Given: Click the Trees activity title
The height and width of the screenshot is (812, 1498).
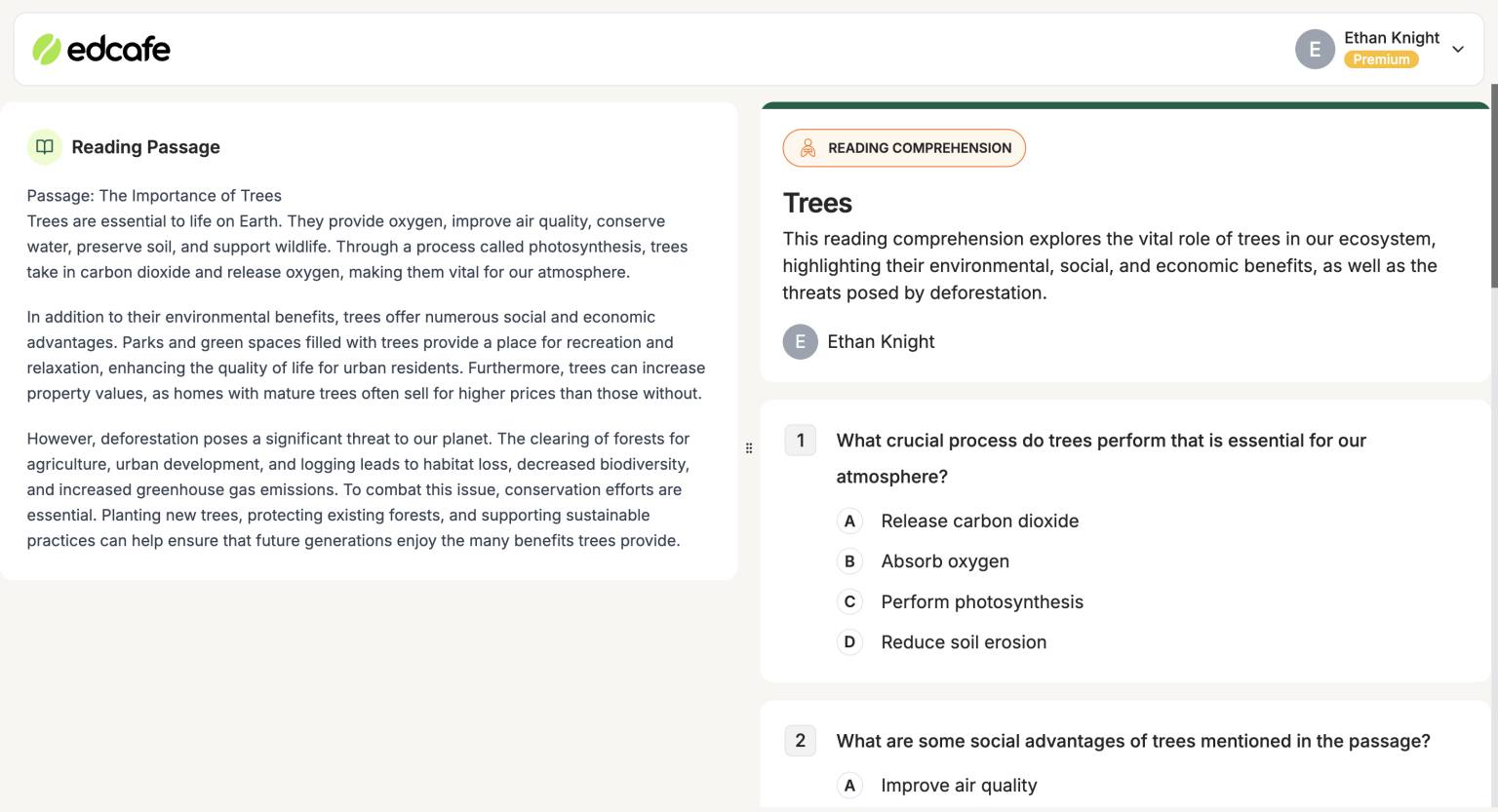Looking at the screenshot, I should 816,203.
